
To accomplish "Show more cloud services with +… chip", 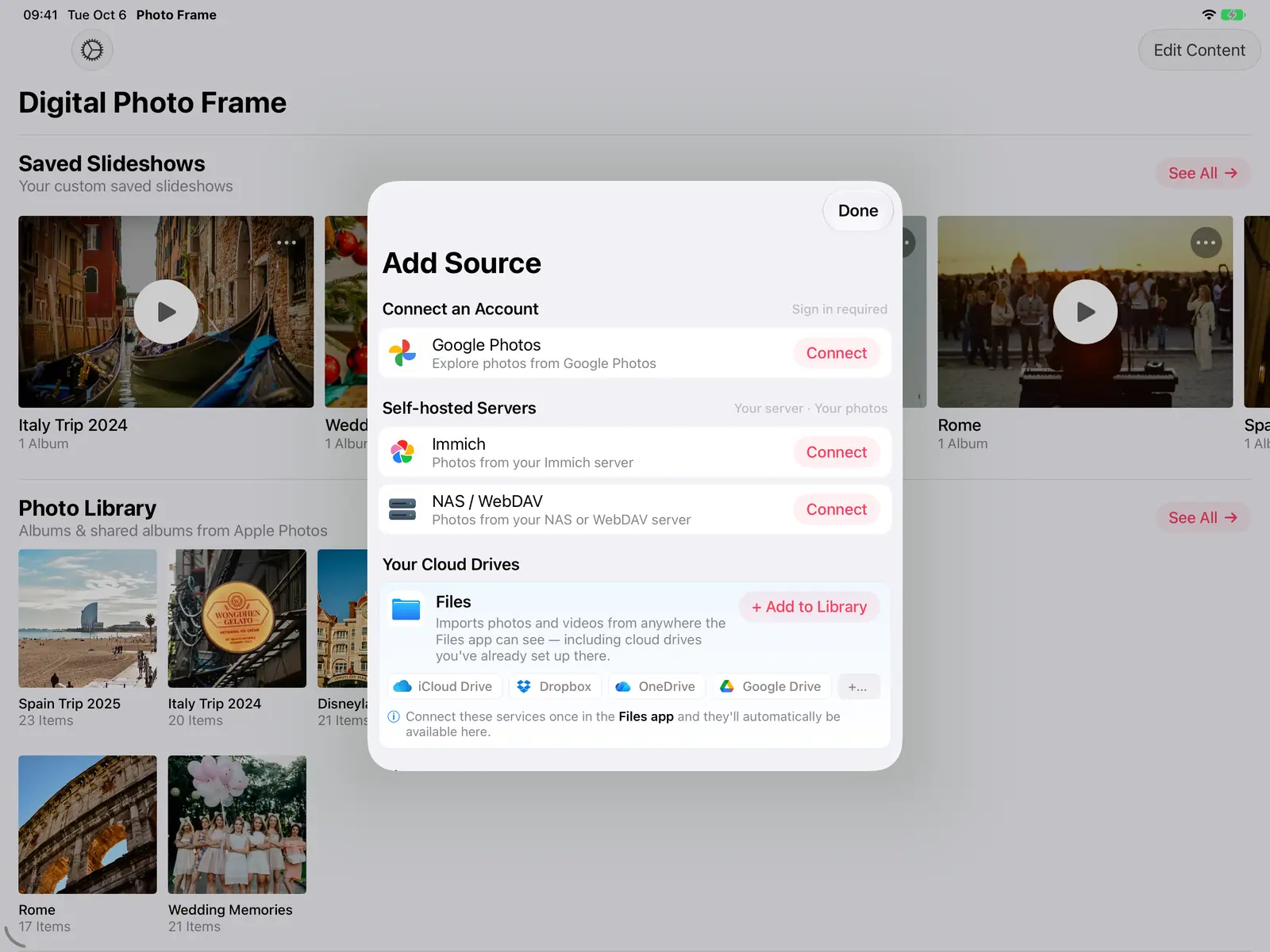I will (x=858, y=686).
